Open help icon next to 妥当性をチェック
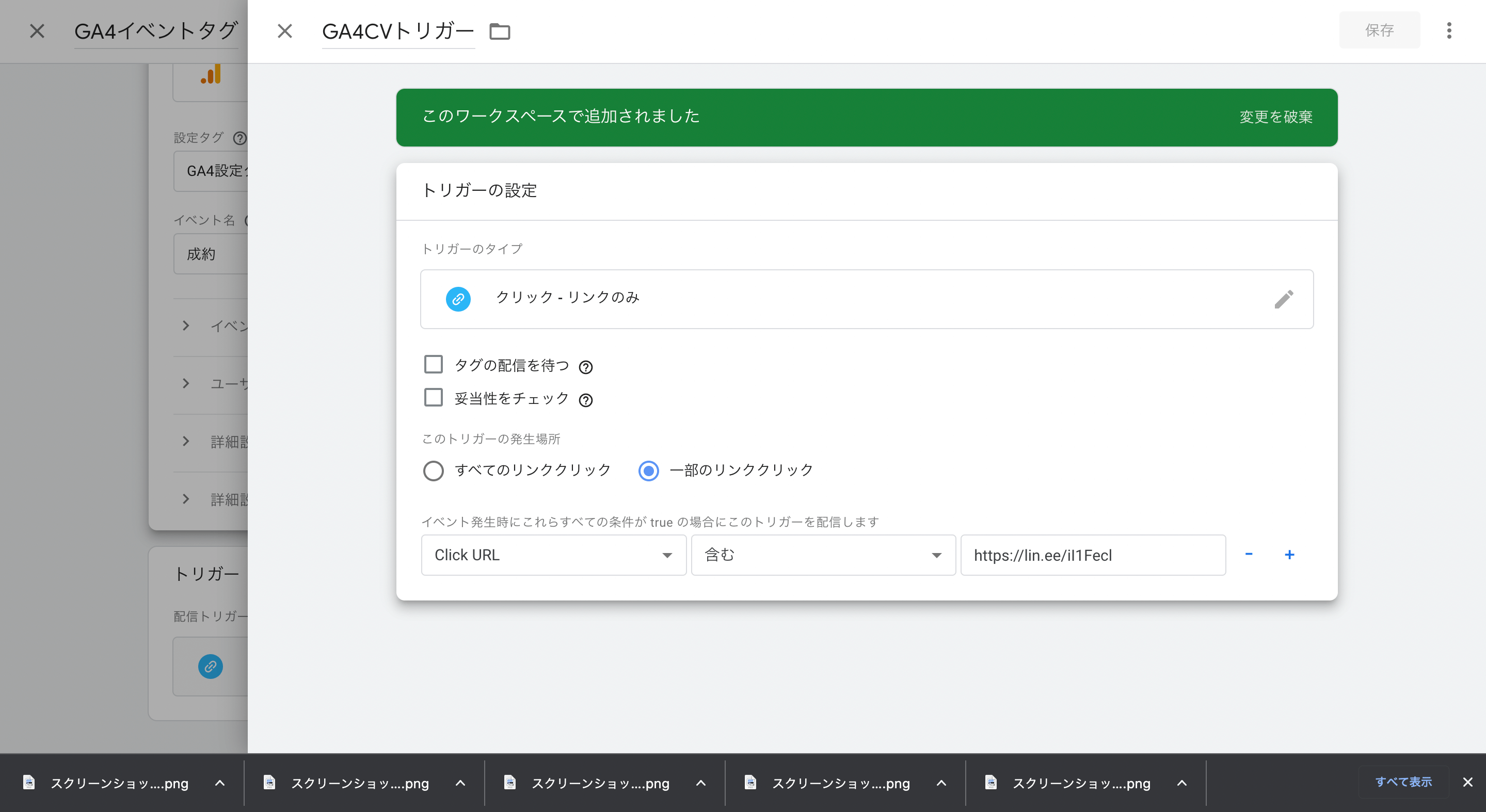Screen dimensions: 1486x812 tap(585, 400)
